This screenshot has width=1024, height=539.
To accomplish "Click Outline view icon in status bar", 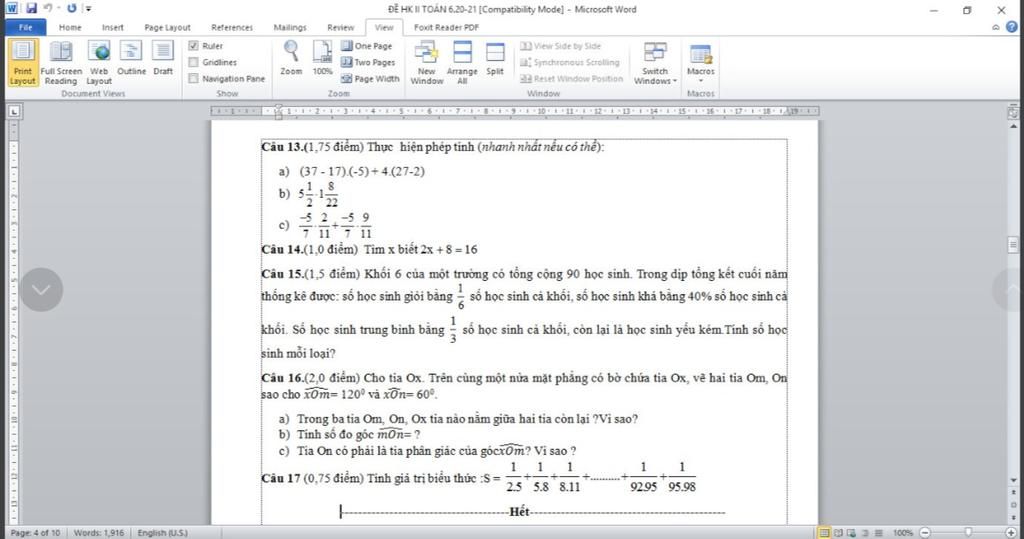I will pyautogui.click(x=865, y=532).
